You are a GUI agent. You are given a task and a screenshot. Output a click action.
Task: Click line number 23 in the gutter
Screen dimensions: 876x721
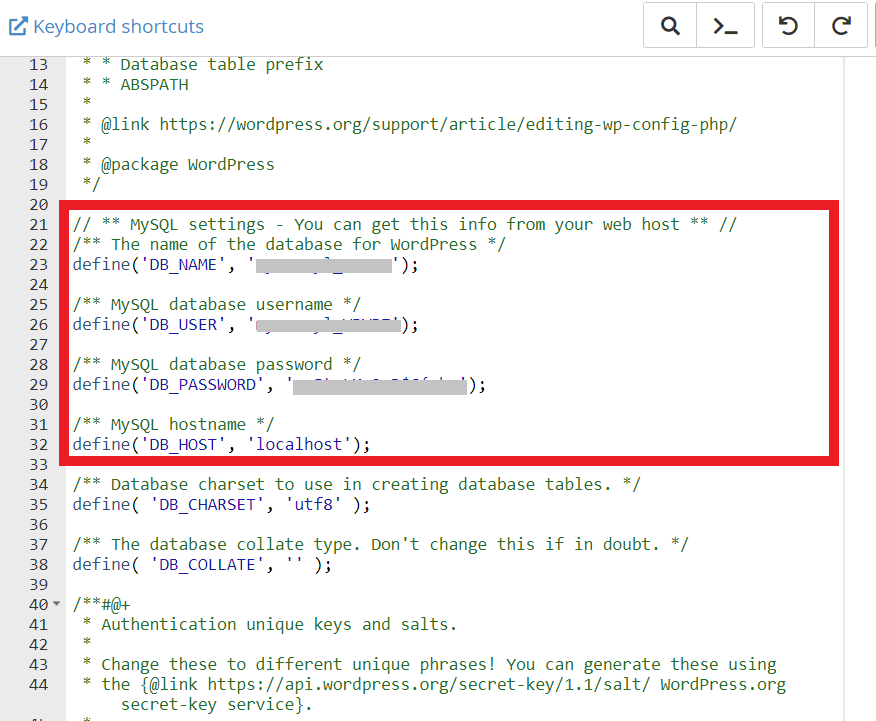point(39,264)
